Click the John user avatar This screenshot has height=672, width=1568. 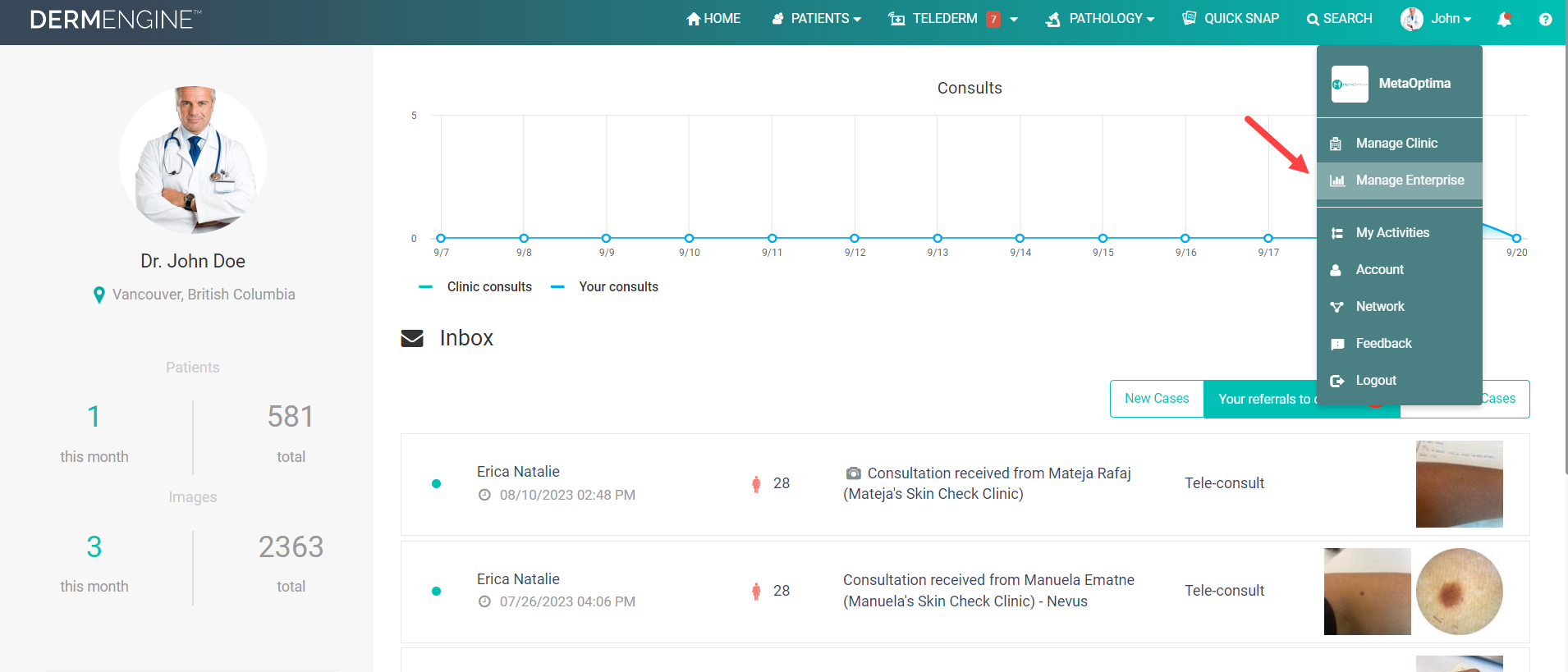pos(1412,18)
